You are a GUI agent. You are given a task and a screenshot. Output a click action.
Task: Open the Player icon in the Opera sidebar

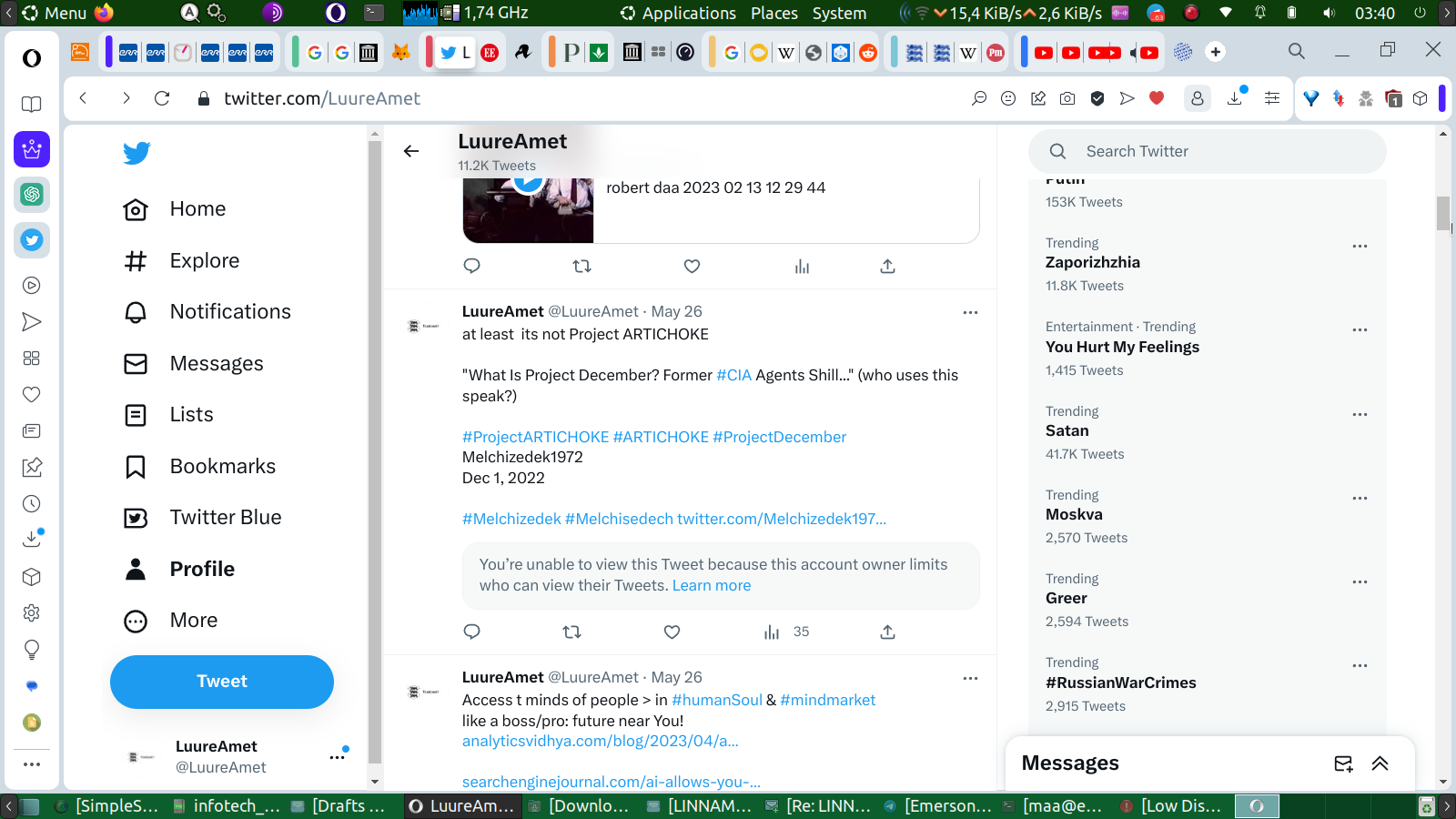coord(32,286)
